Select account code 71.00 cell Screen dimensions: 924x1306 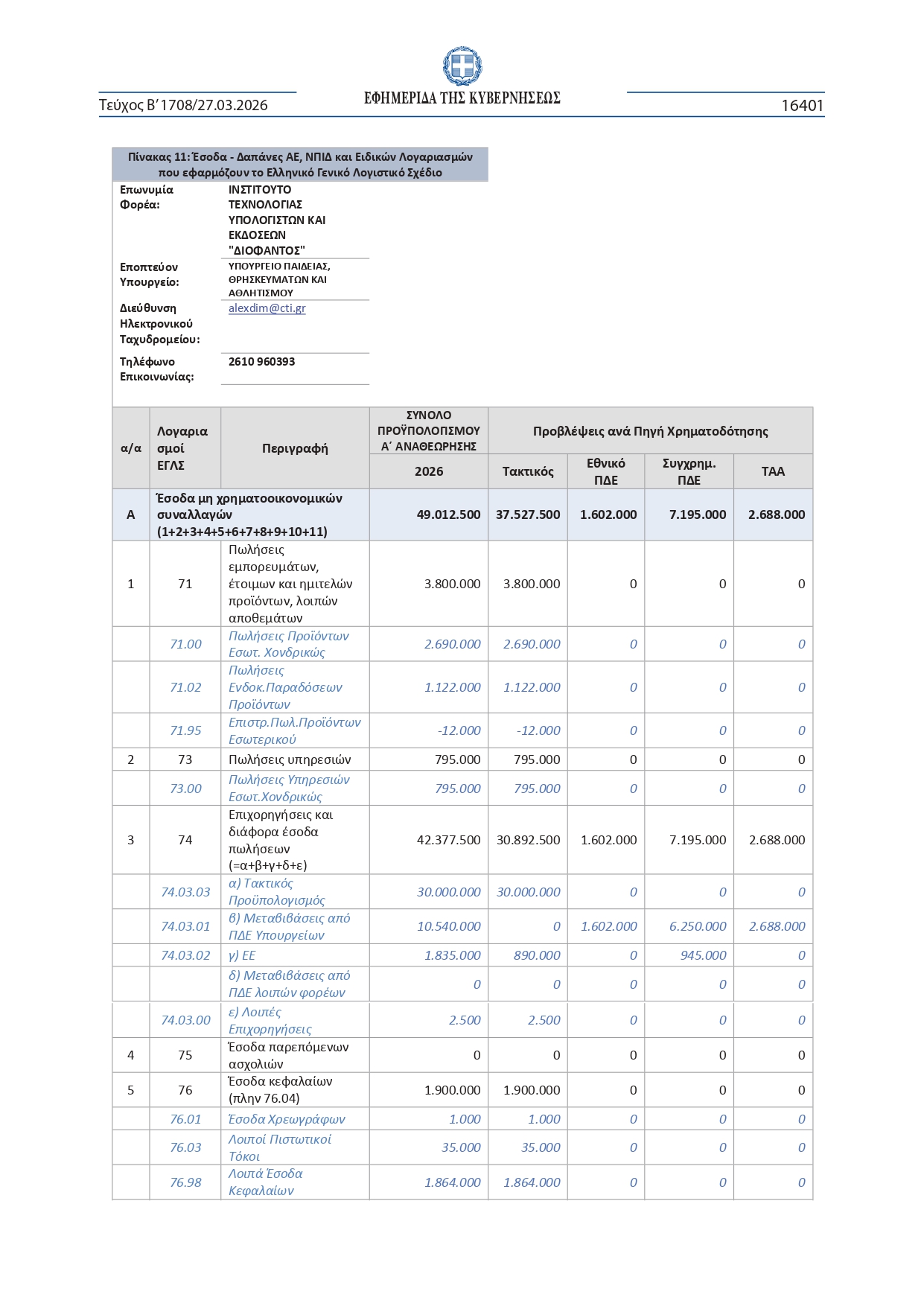(x=185, y=644)
